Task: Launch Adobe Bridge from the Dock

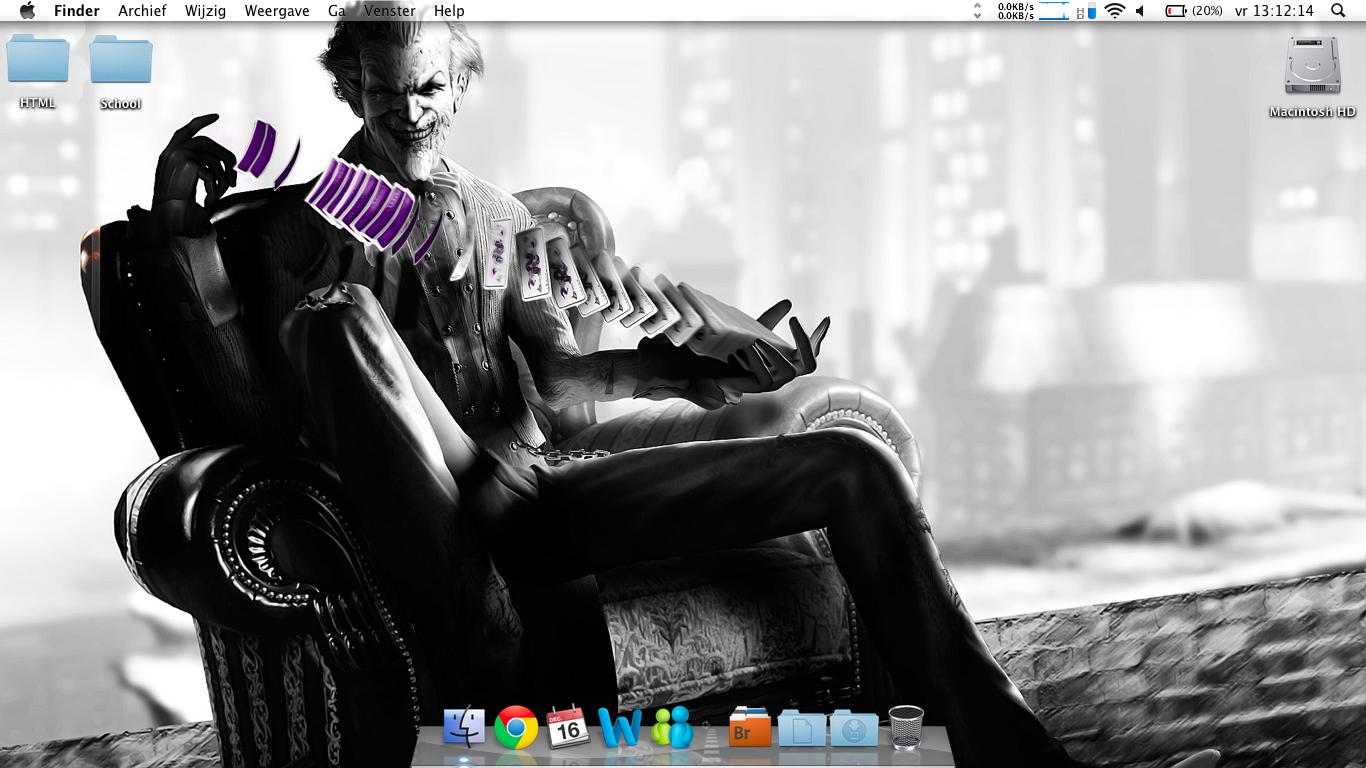Action: pyautogui.click(x=749, y=727)
